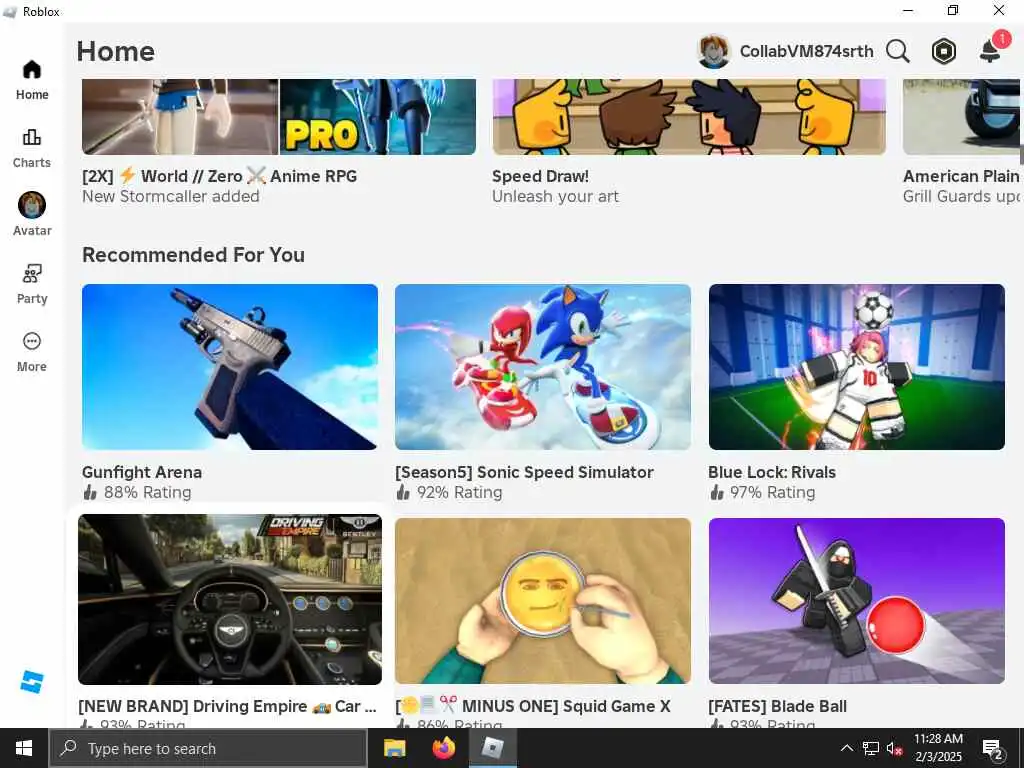The width and height of the screenshot is (1024, 768).
Task: Click the Gunfight Arena title
Action: click(142, 472)
